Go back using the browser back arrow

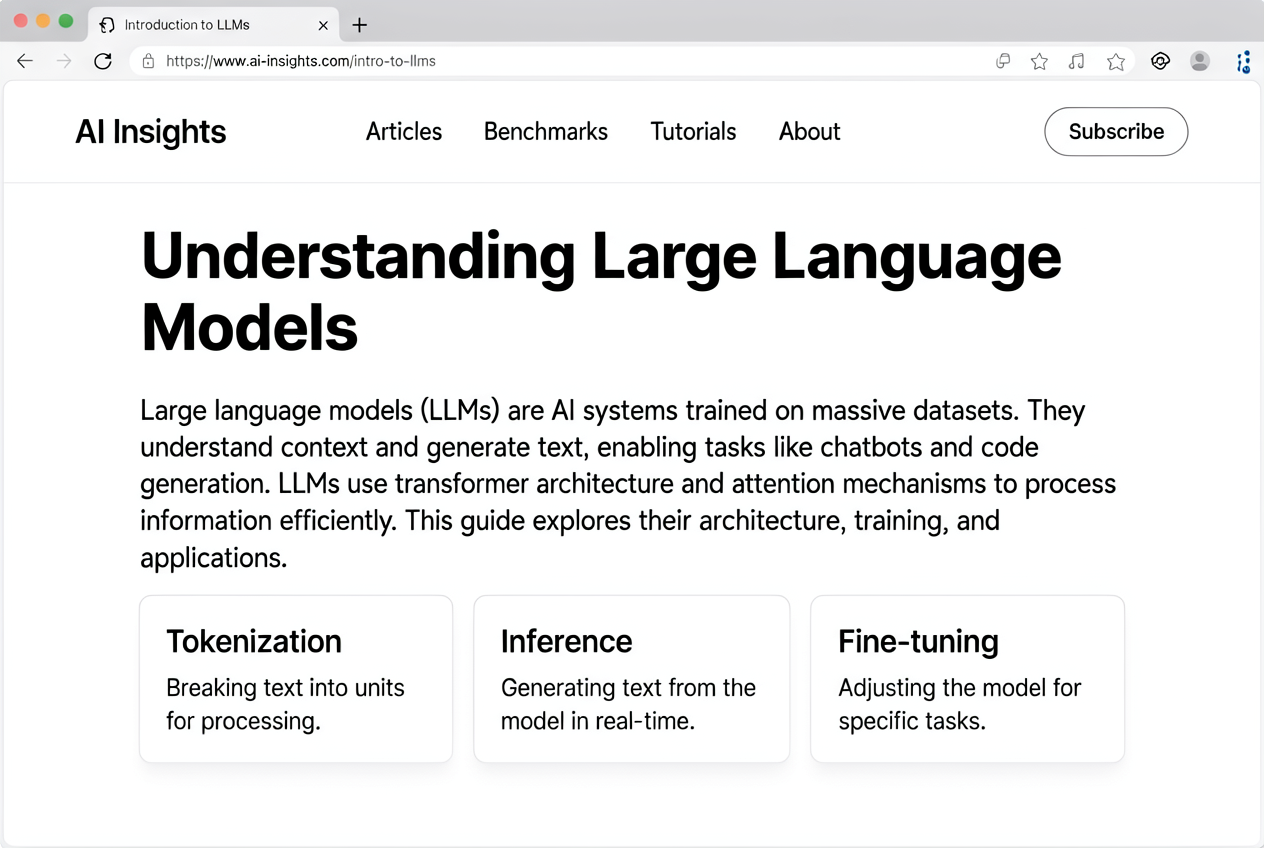25,61
